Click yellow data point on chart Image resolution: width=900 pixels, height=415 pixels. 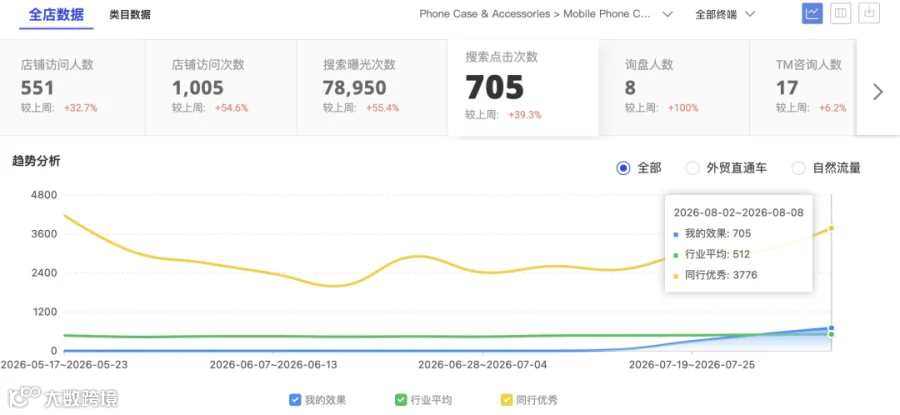click(831, 228)
